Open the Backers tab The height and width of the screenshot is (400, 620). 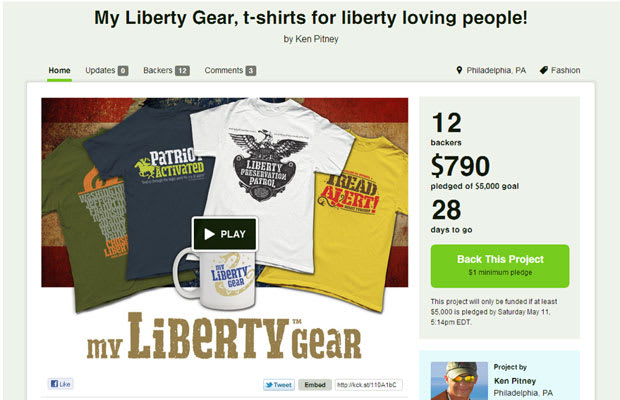[x=158, y=70]
